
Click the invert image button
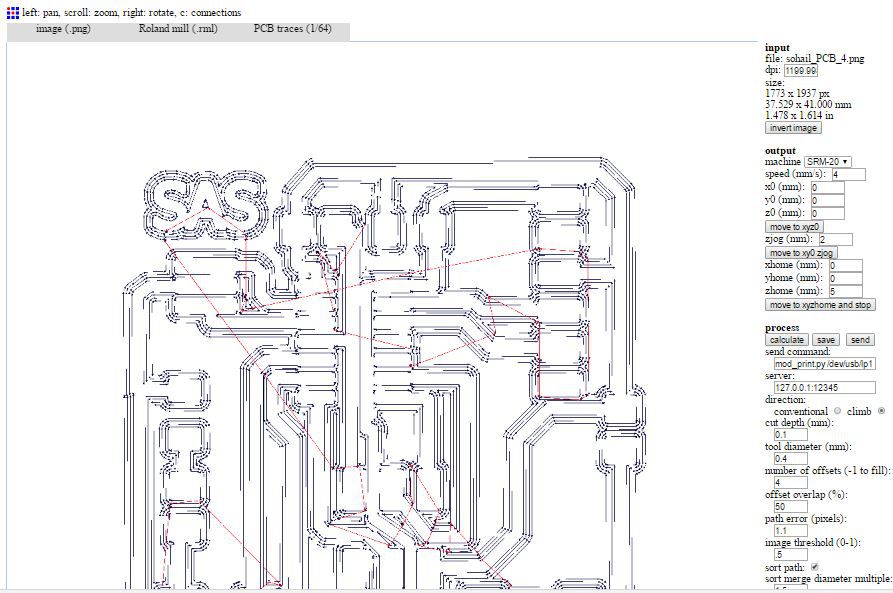[x=793, y=128]
